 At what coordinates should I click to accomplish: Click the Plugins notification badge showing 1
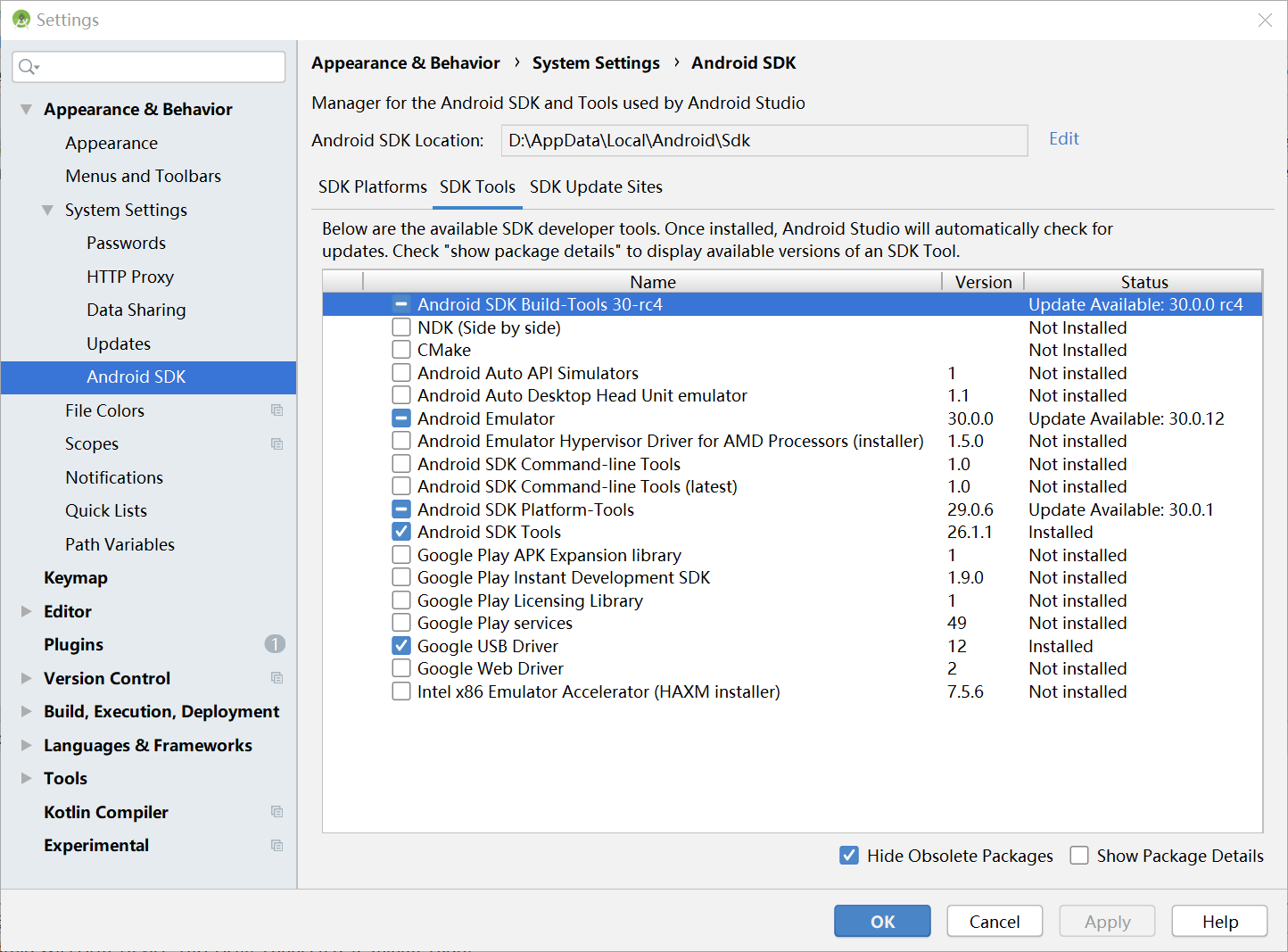(x=275, y=644)
